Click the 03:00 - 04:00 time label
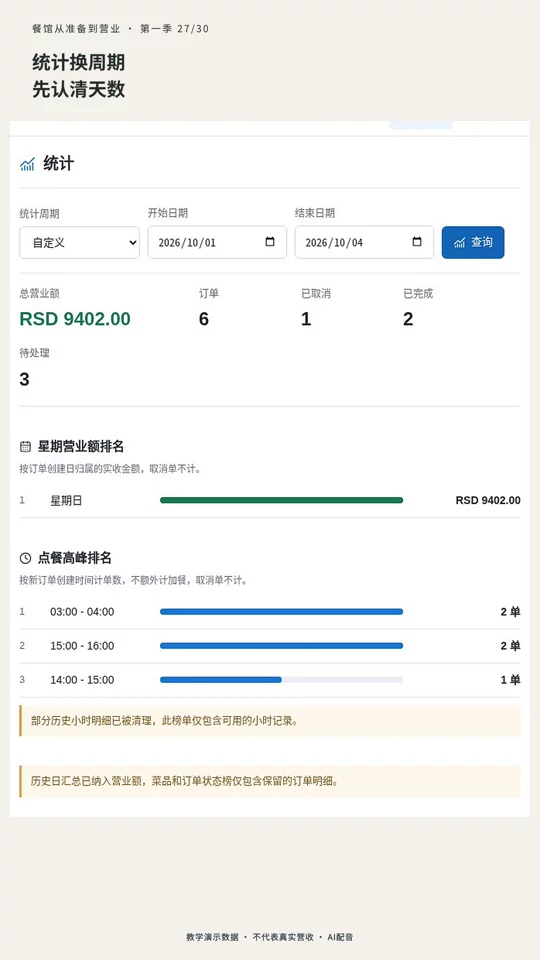Image resolution: width=540 pixels, height=960 pixels. [82, 612]
